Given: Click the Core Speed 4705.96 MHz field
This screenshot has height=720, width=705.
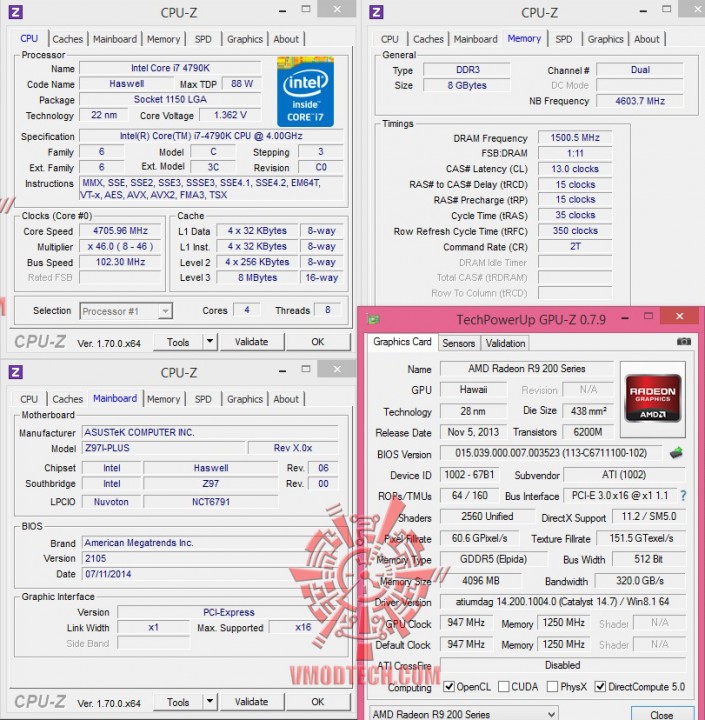Looking at the screenshot, I should click(x=120, y=231).
